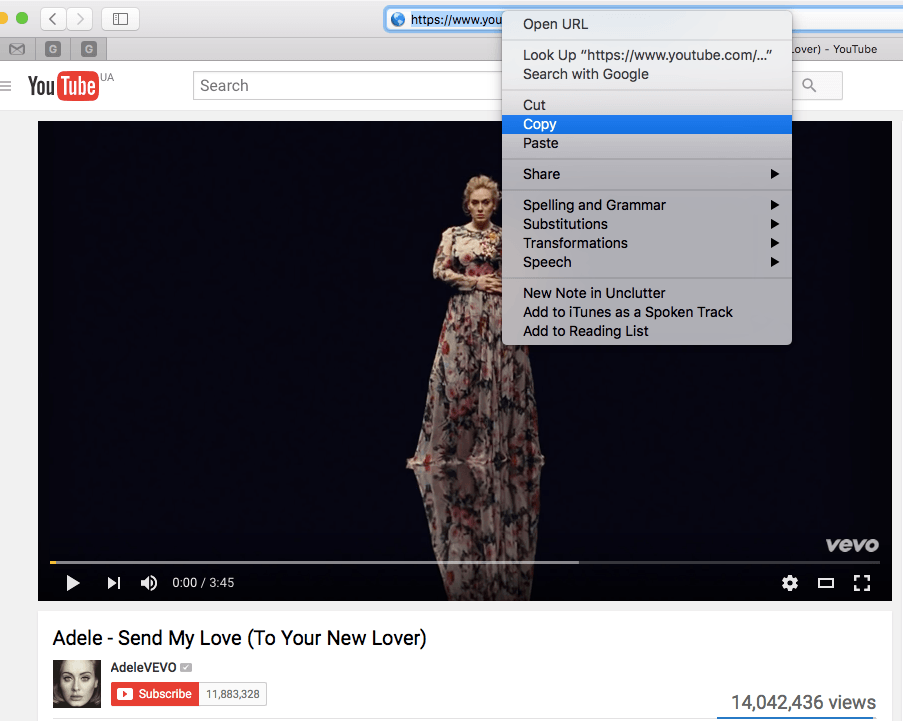The image size is (903, 721).
Task: Click the YouTube tab title
Action: point(834,50)
